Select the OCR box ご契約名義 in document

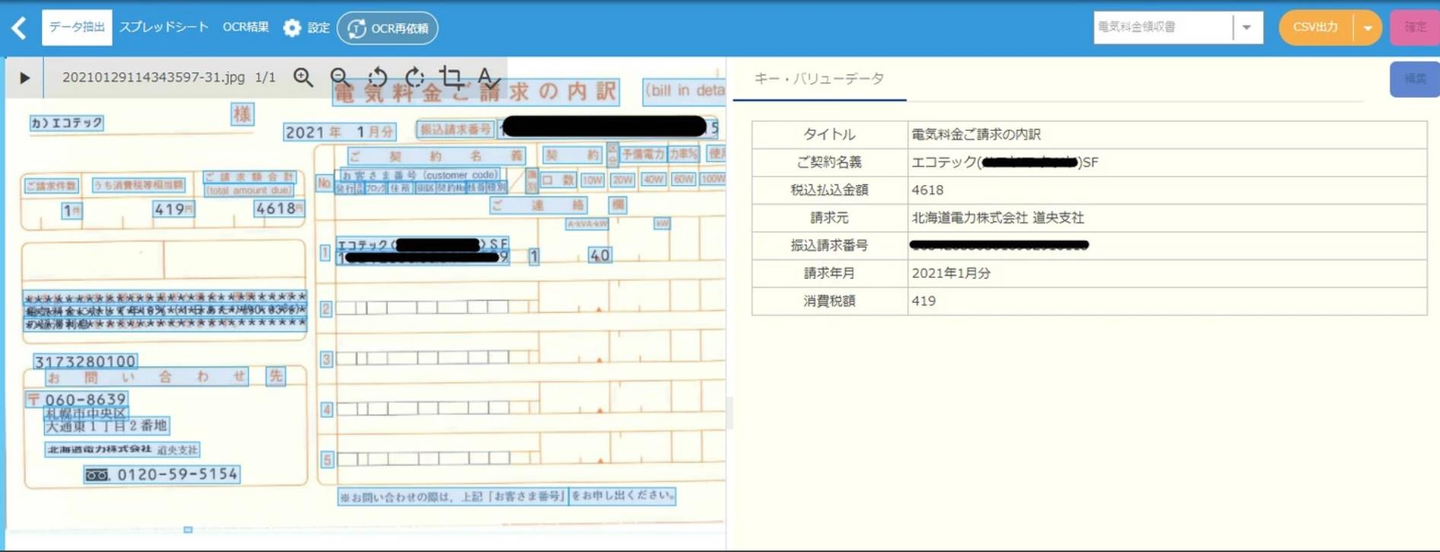click(x=436, y=156)
